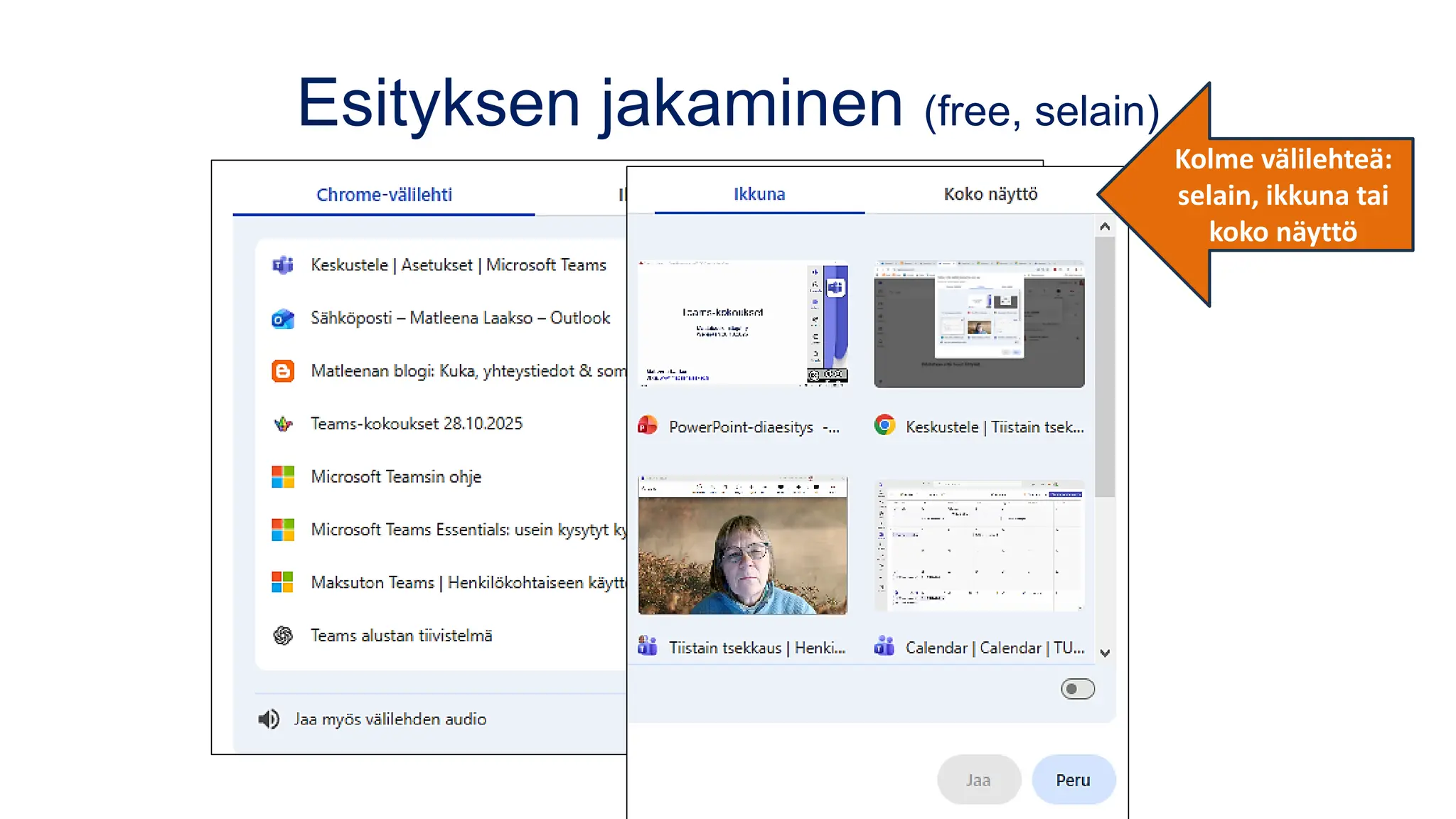Click the Microsoft logo beside Maksuton Teams
The height and width of the screenshot is (819, 1456).
coord(283,582)
